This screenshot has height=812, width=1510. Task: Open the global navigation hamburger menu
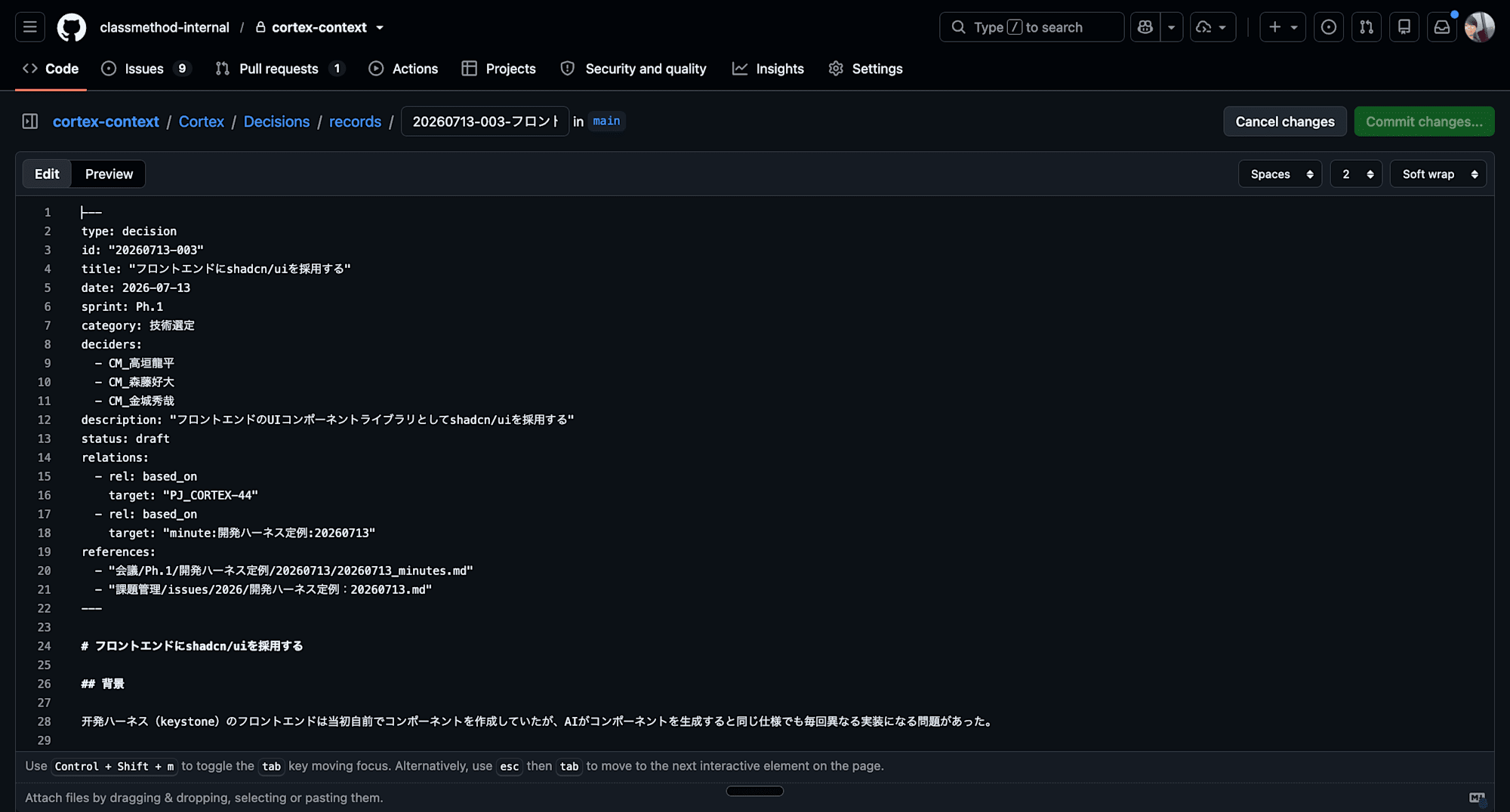(x=30, y=27)
